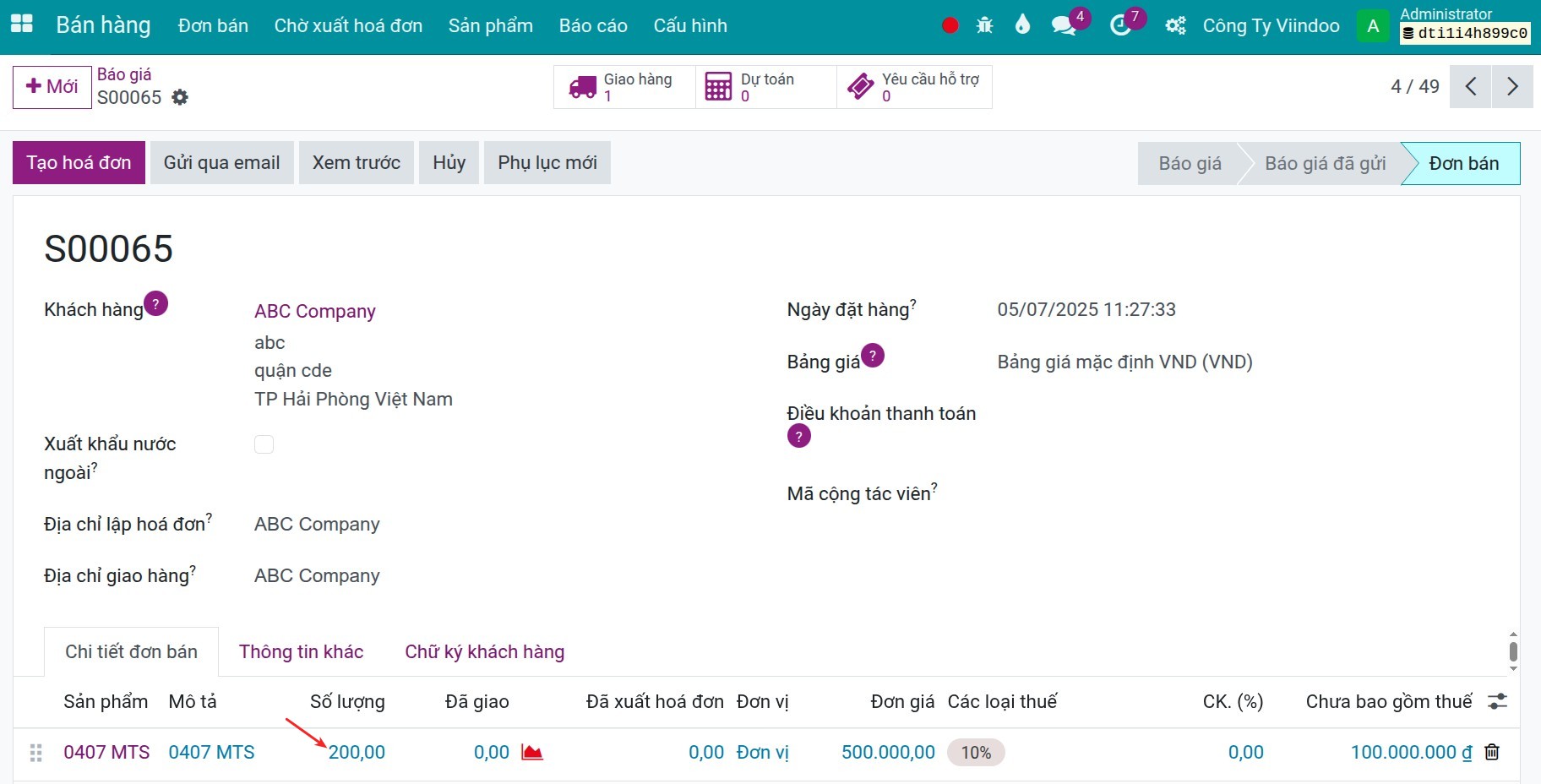Open Giao hàng delivery truck stat button
The image size is (1541, 784).
point(624,87)
